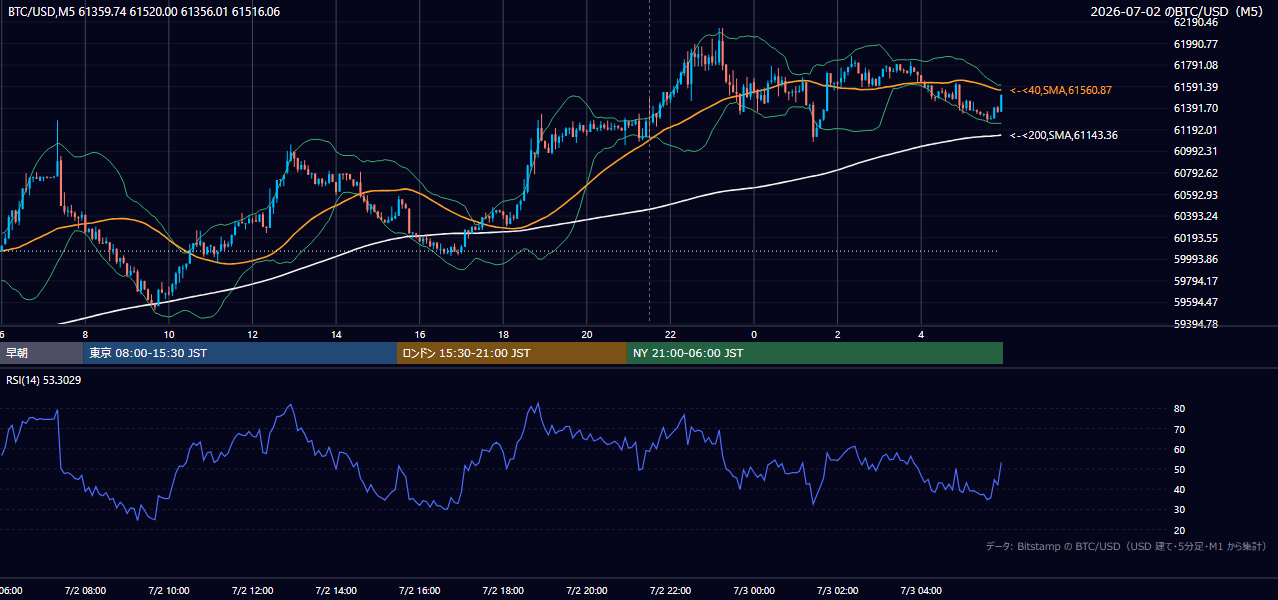The width and height of the screenshot is (1278, 600).
Task: Click the Bitstamp data source attribution text
Action: click(1126, 547)
